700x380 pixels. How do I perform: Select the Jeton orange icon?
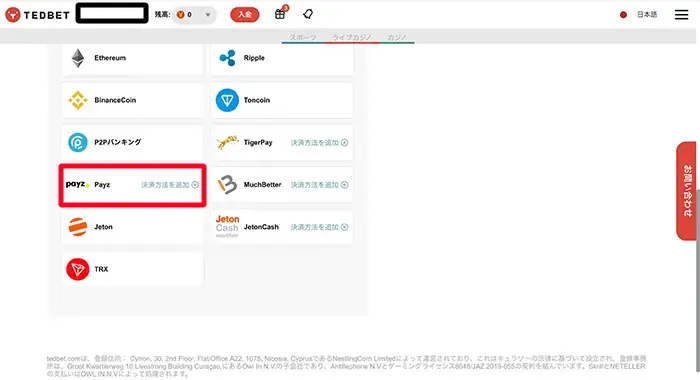click(x=78, y=227)
